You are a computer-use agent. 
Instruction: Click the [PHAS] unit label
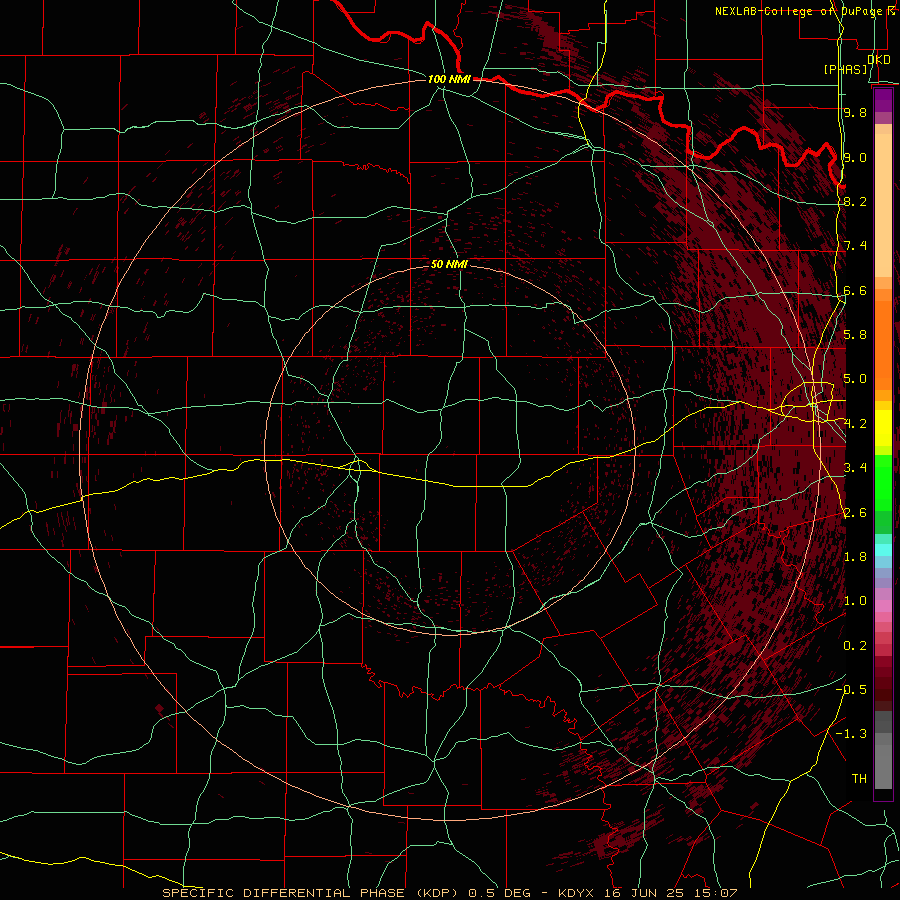tap(845, 69)
